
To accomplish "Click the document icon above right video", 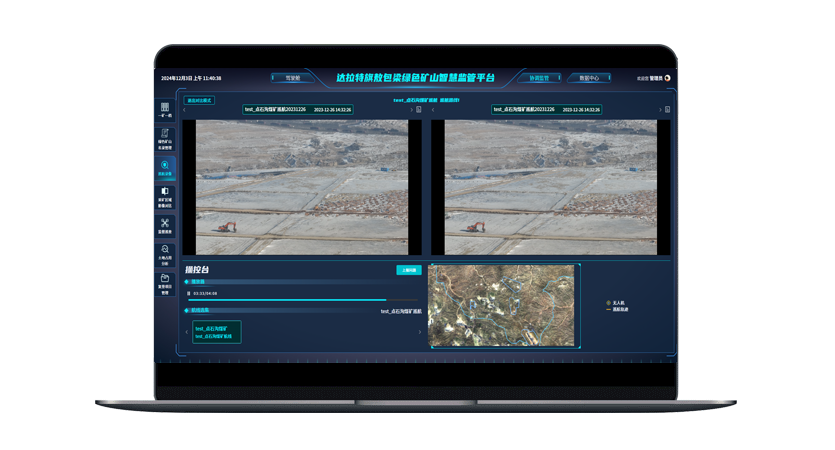I will tap(667, 110).
